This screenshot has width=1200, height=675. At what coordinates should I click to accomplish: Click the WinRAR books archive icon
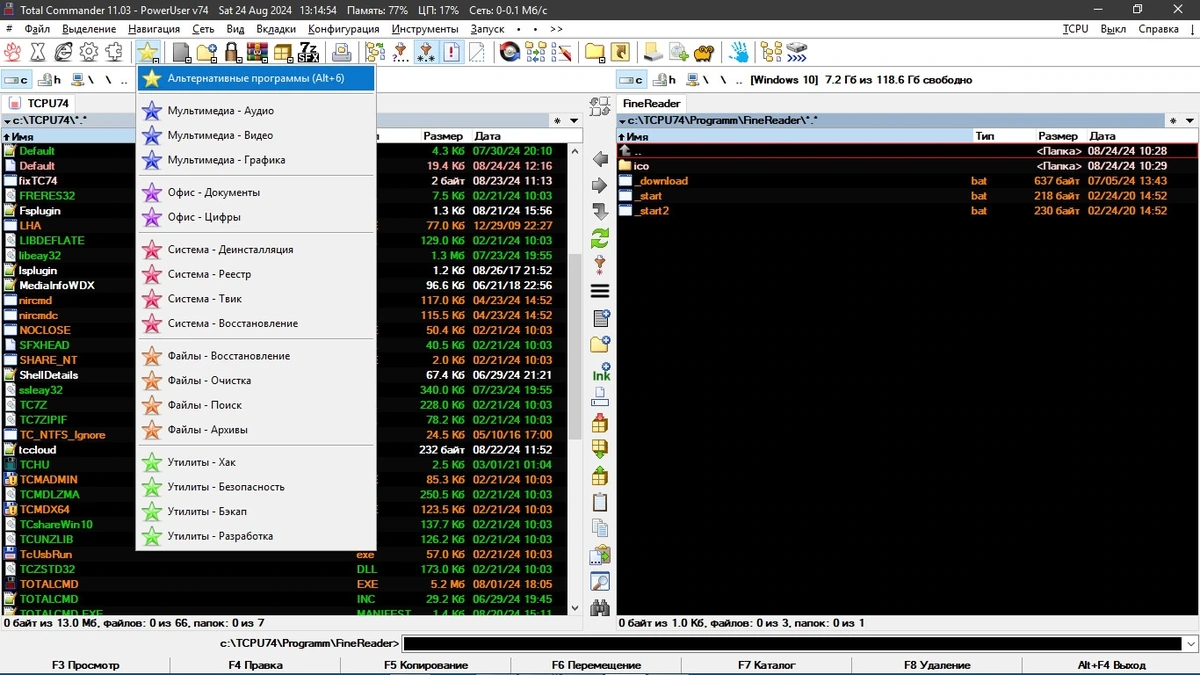tap(257, 51)
